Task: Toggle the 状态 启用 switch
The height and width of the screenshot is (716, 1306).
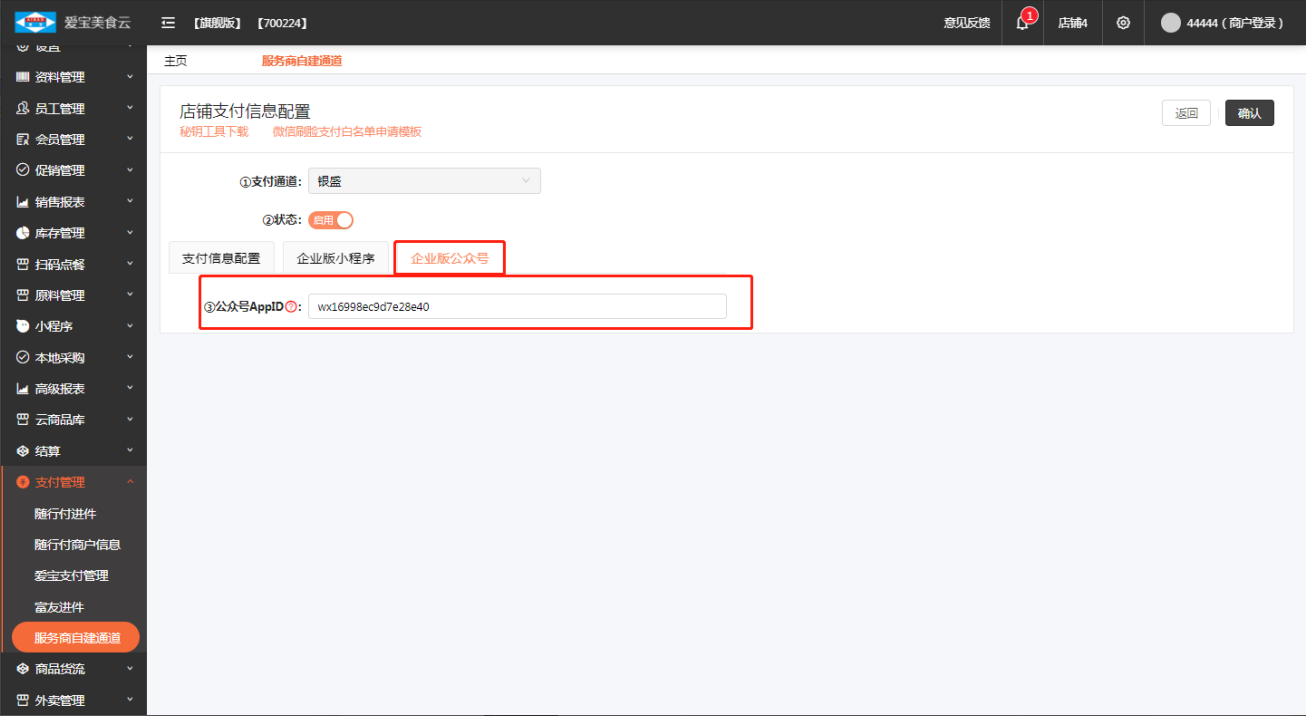Action: click(x=331, y=220)
